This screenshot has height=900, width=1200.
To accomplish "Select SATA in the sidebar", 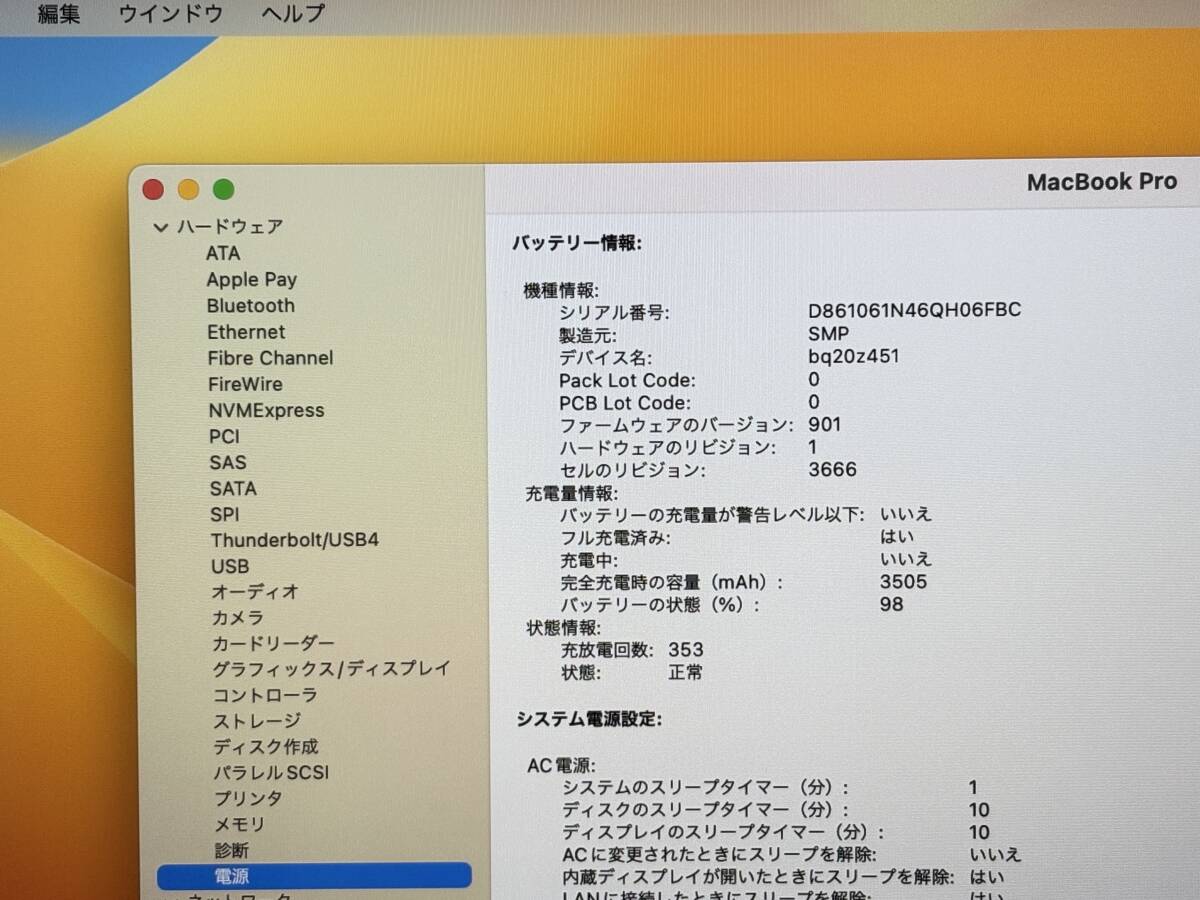I will (233, 488).
